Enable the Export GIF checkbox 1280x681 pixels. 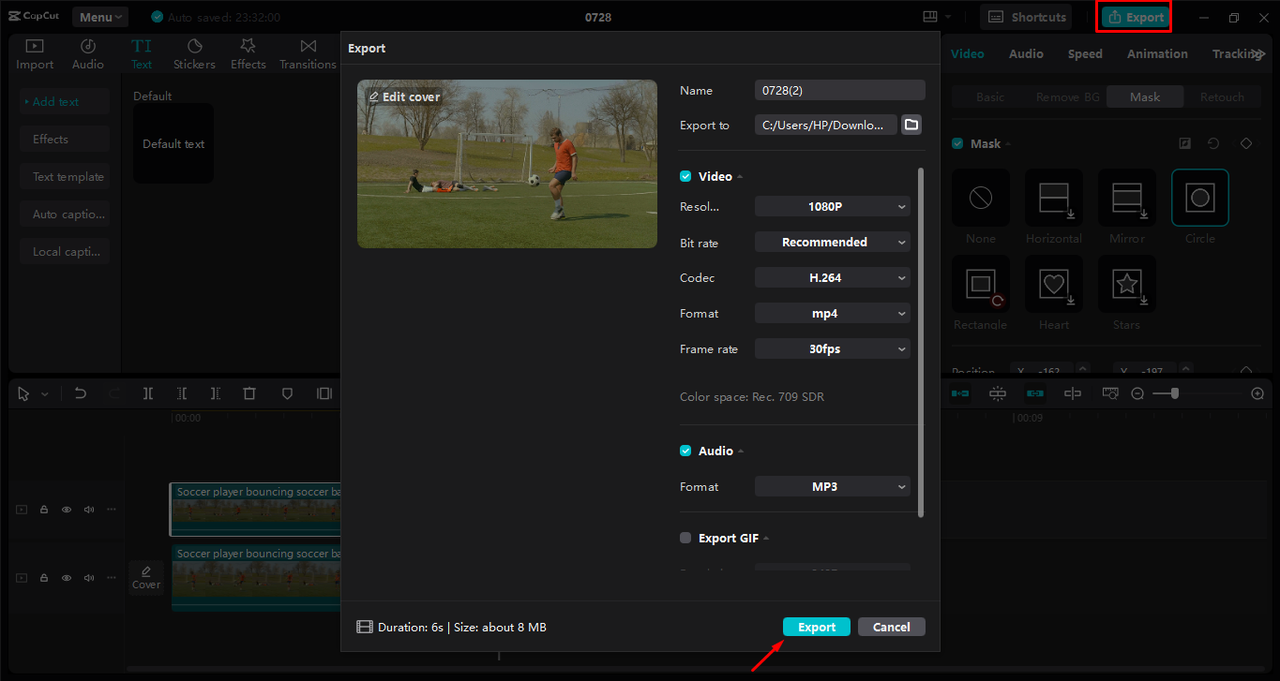click(x=686, y=538)
